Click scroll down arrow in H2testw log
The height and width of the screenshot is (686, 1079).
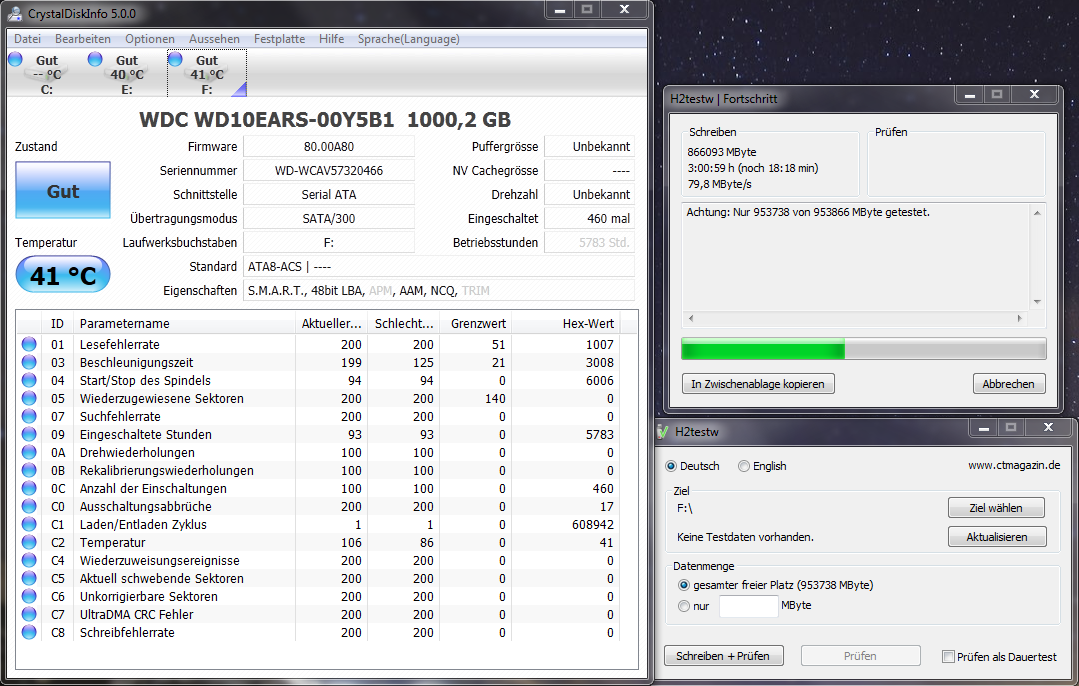1037,301
